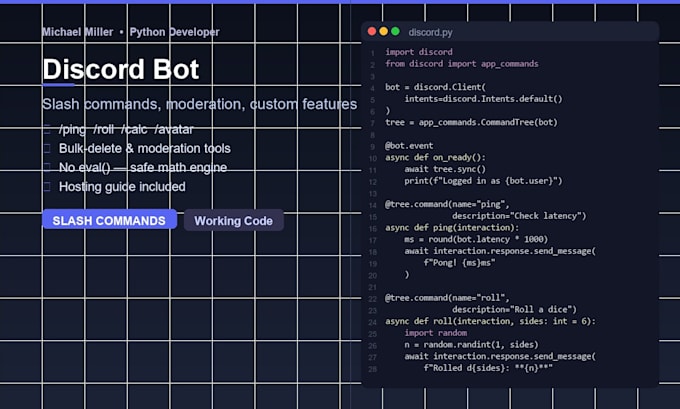
Task: Click the yellow minimize dot of code window
Action: pyautogui.click(x=383, y=32)
